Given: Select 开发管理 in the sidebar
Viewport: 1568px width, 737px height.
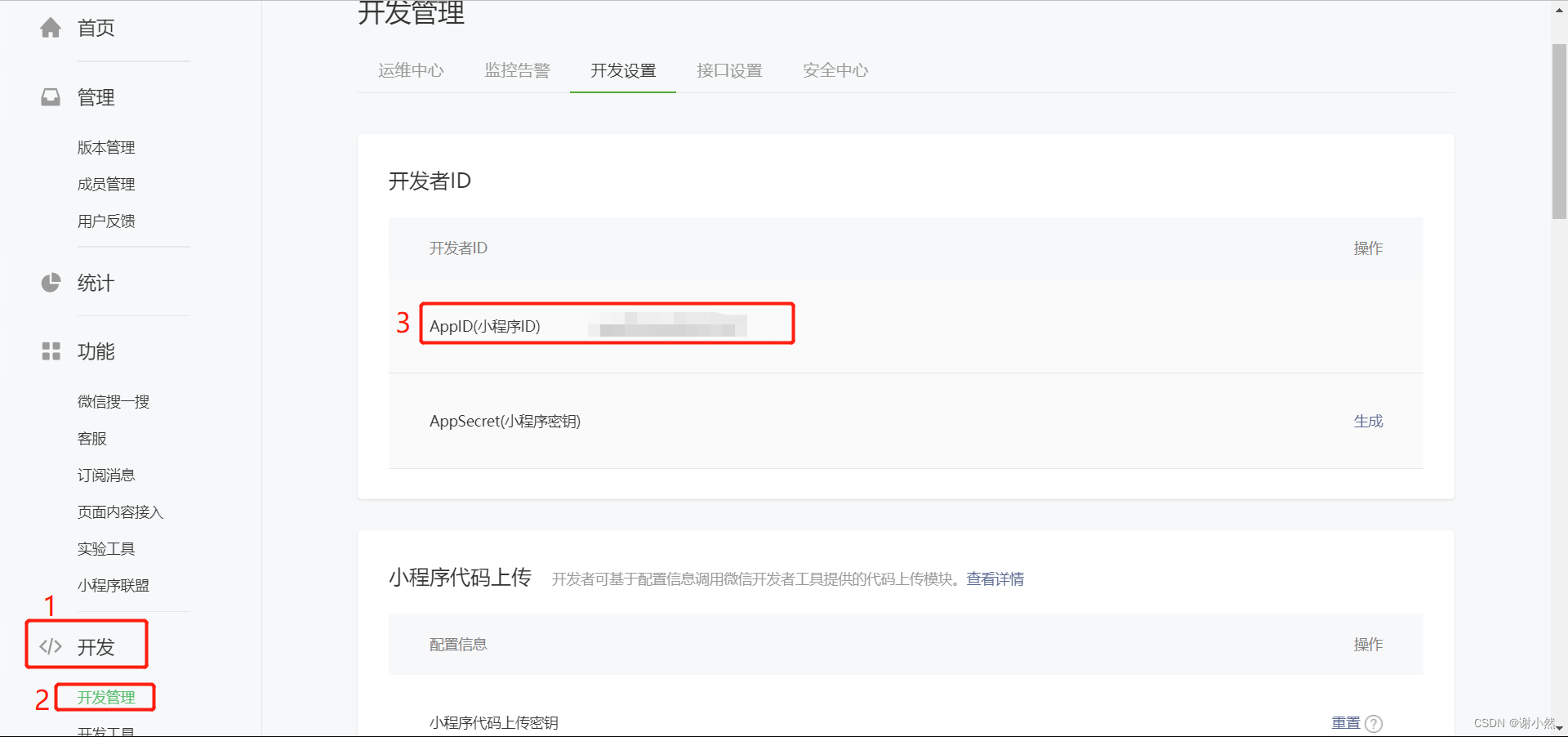Looking at the screenshot, I should point(106,697).
